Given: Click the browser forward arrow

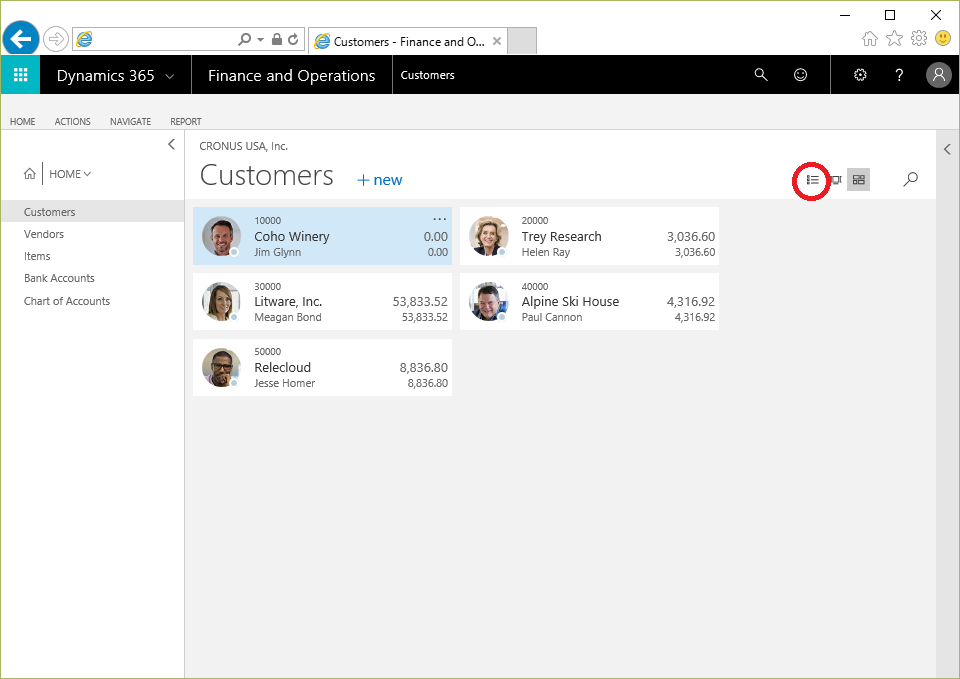Looking at the screenshot, I should 56,39.
